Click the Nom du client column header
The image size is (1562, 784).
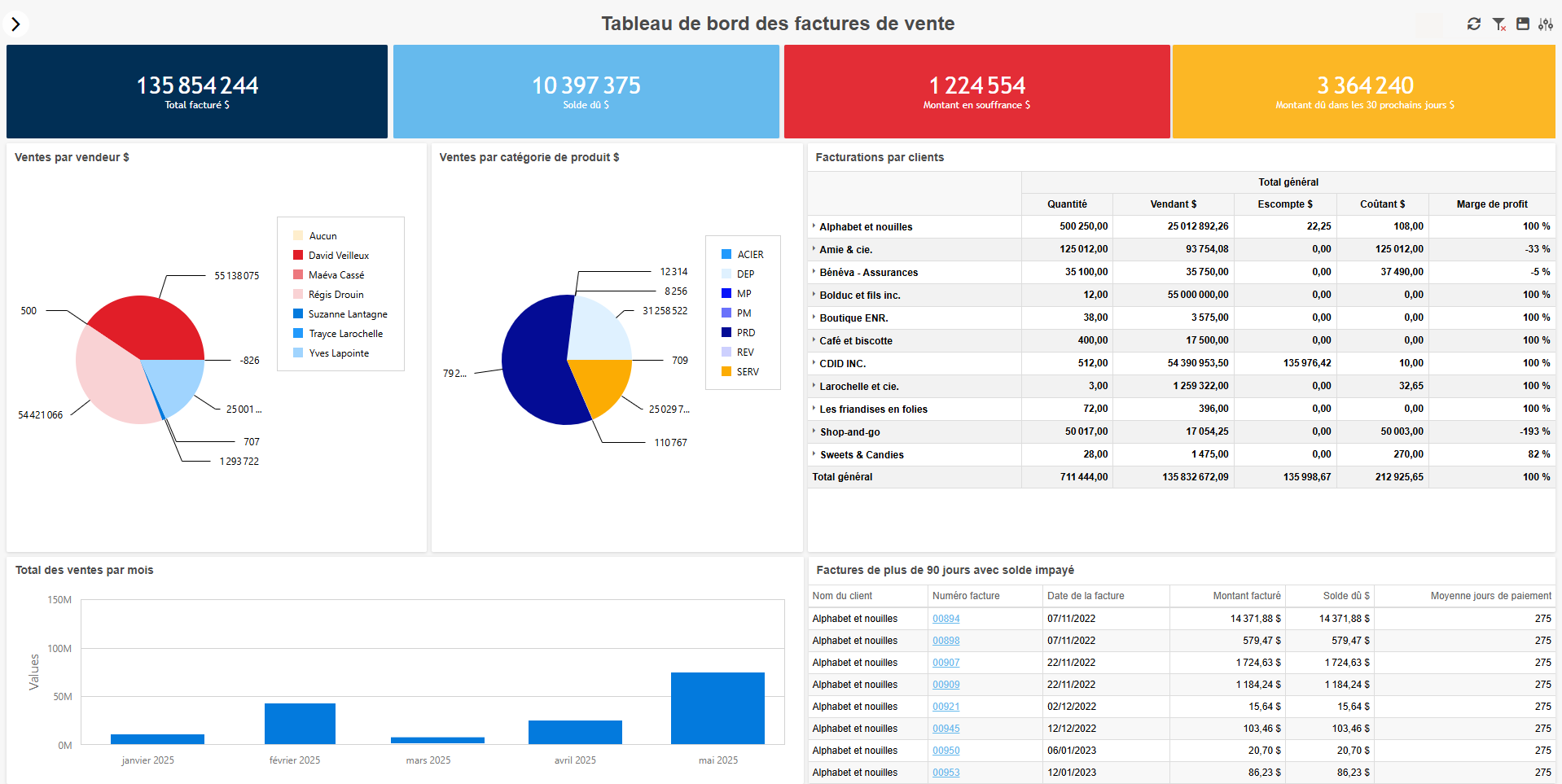tap(841, 596)
